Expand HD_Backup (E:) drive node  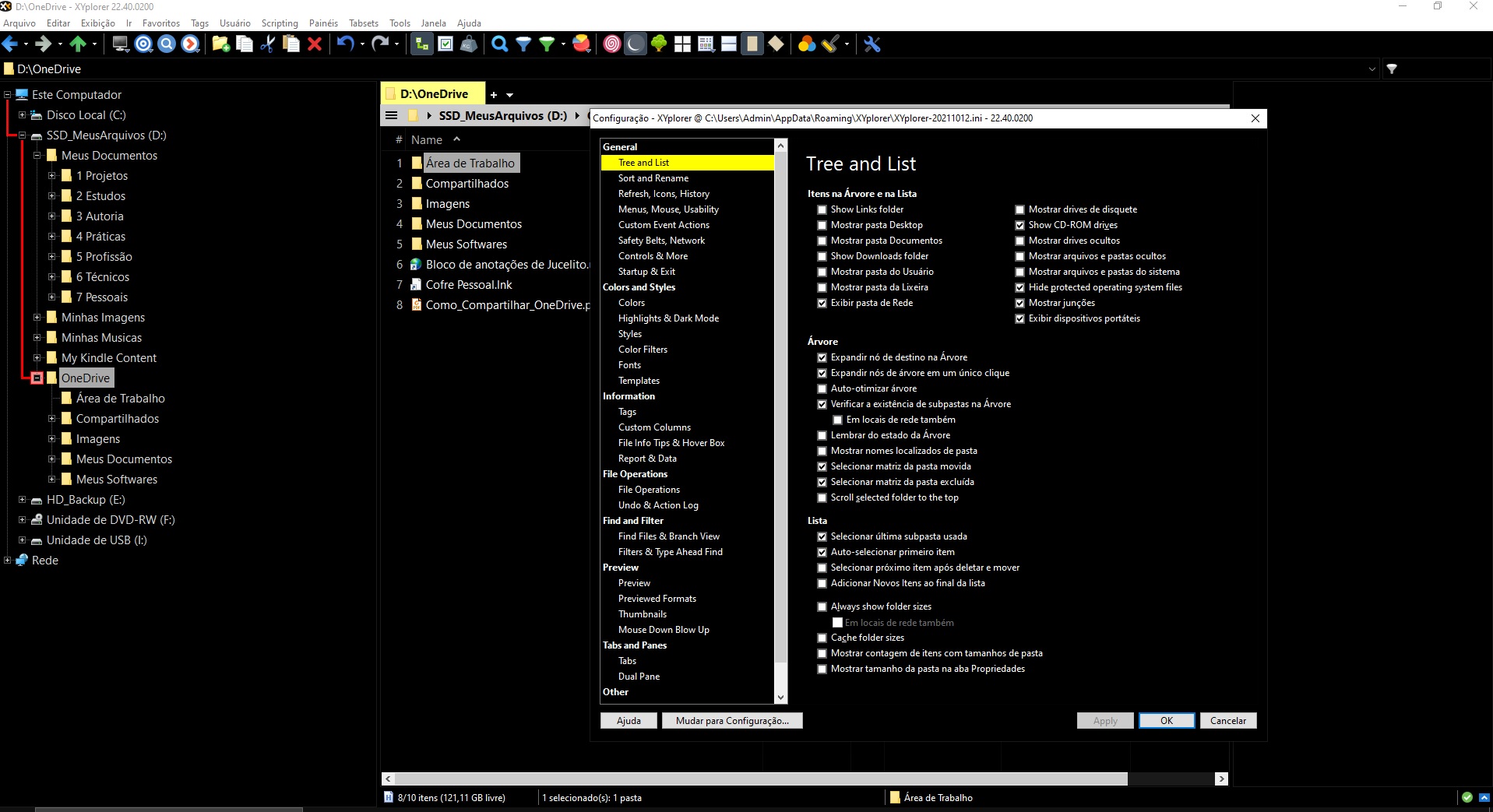22,500
